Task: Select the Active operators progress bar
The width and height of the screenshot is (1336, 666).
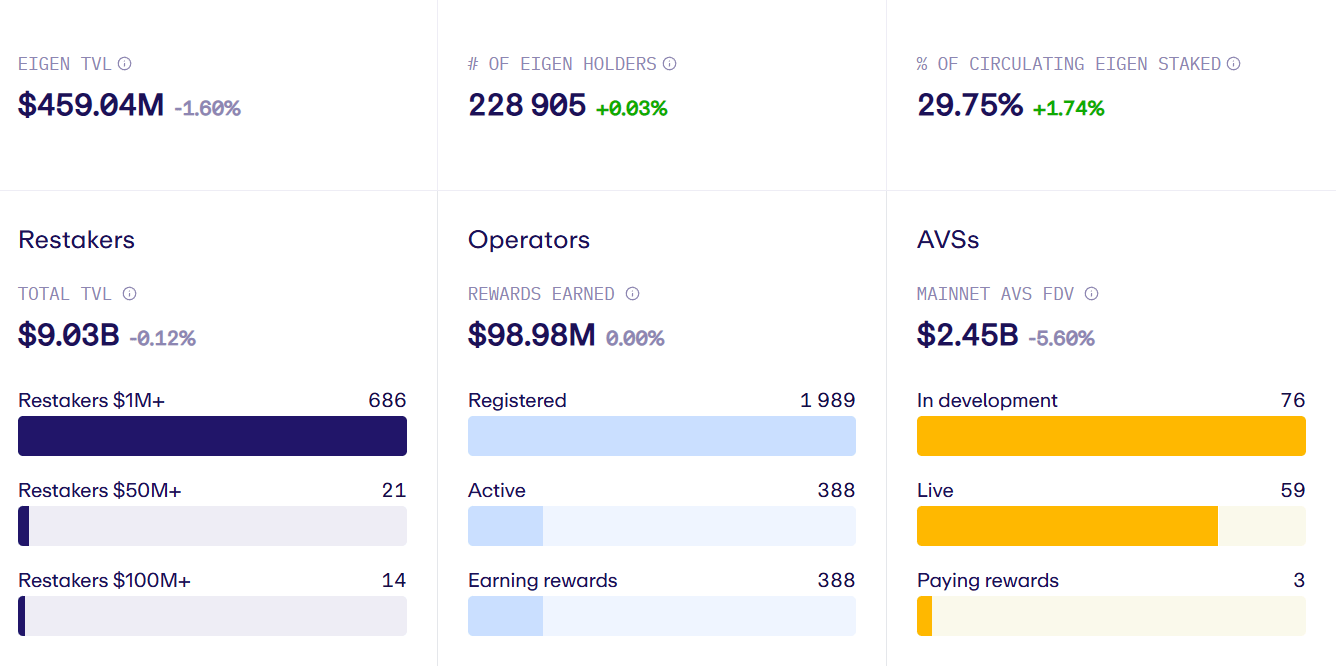Action: tap(662, 526)
